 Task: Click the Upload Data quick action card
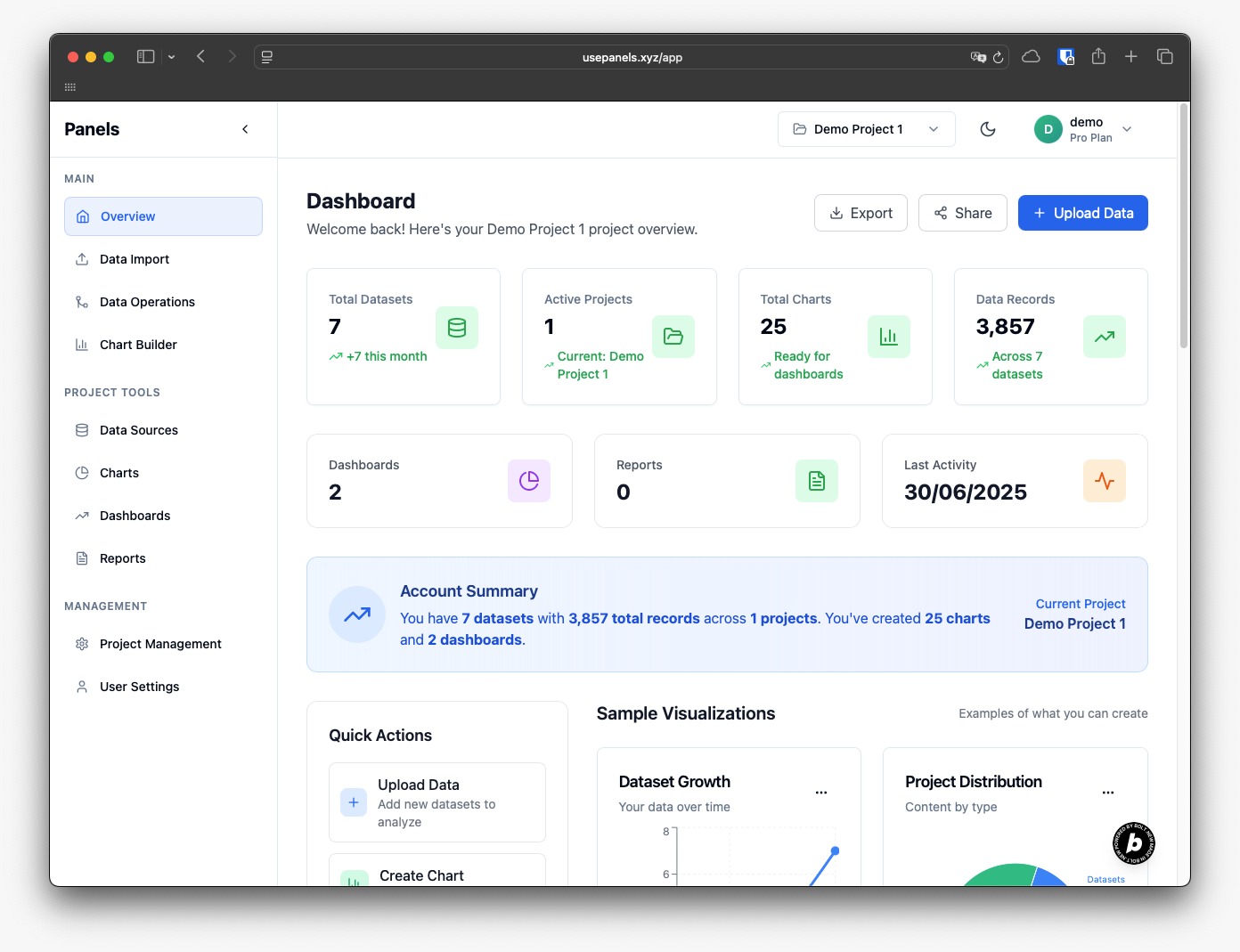point(436,802)
